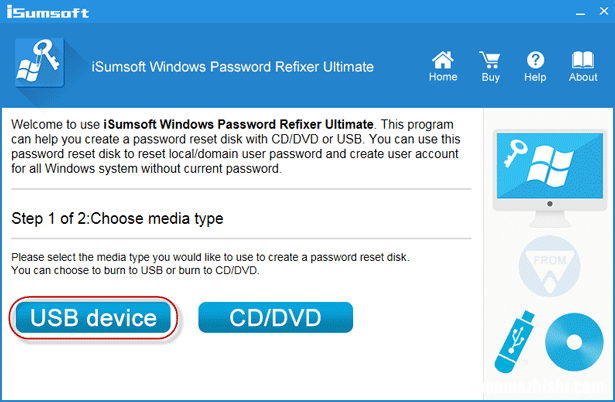Go to the Home page
The width and height of the screenshot is (615, 402).
point(443,65)
